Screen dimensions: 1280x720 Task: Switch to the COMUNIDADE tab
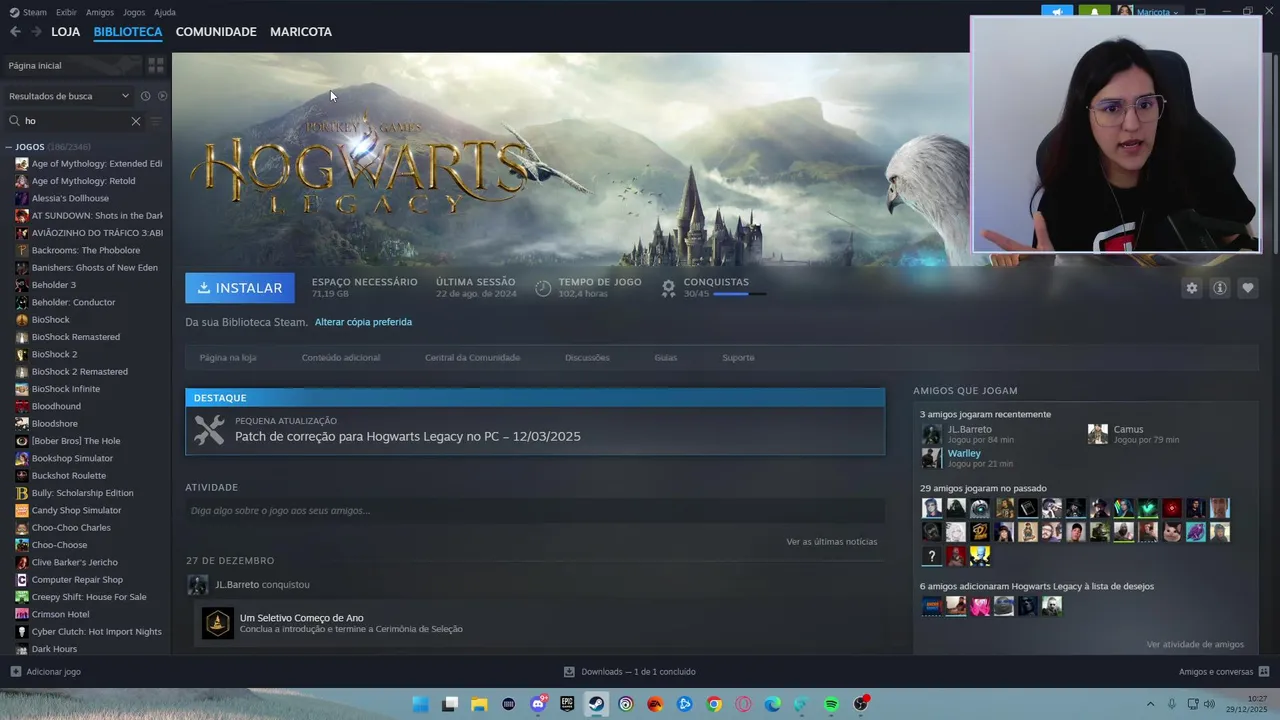[x=216, y=32]
